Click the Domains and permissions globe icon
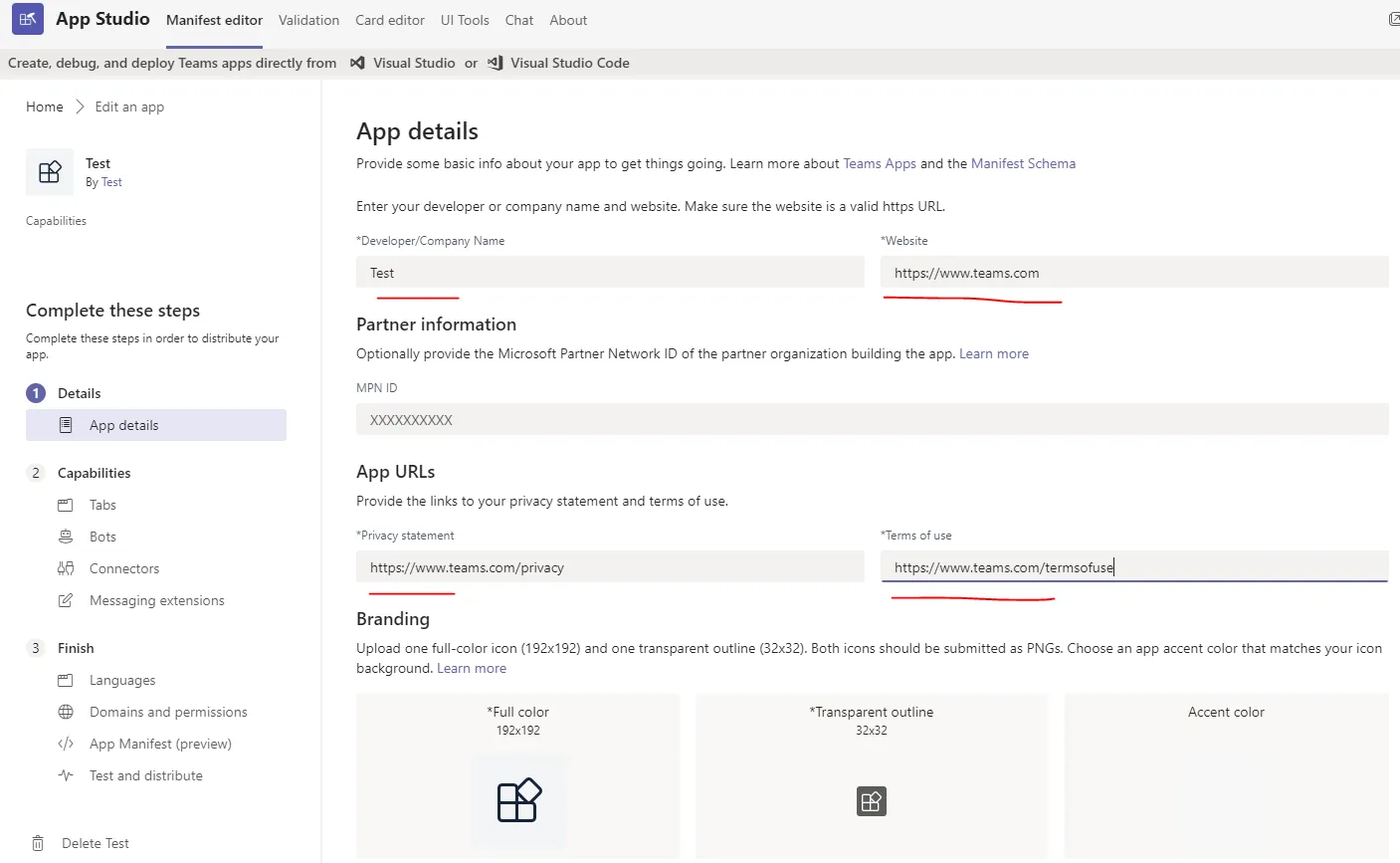Viewport: 1400px width, 863px height. pos(66,712)
